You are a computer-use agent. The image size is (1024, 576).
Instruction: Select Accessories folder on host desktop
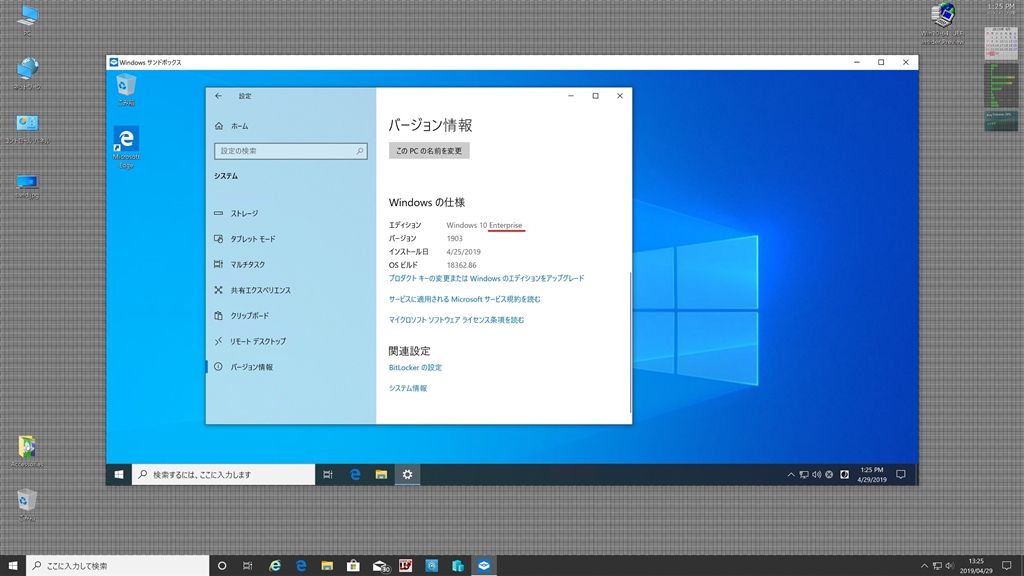coord(27,452)
